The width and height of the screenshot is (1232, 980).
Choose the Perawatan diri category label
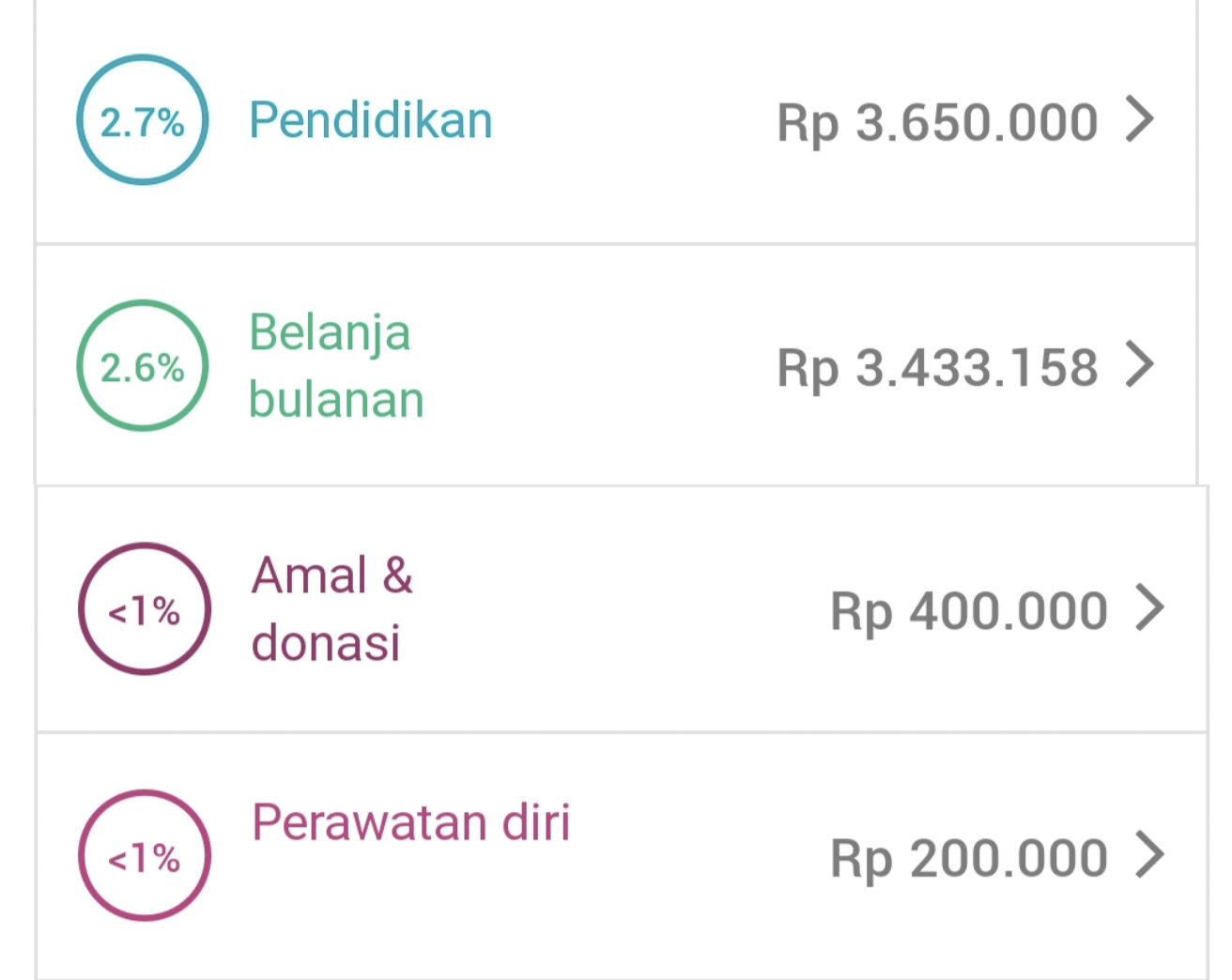410,822
